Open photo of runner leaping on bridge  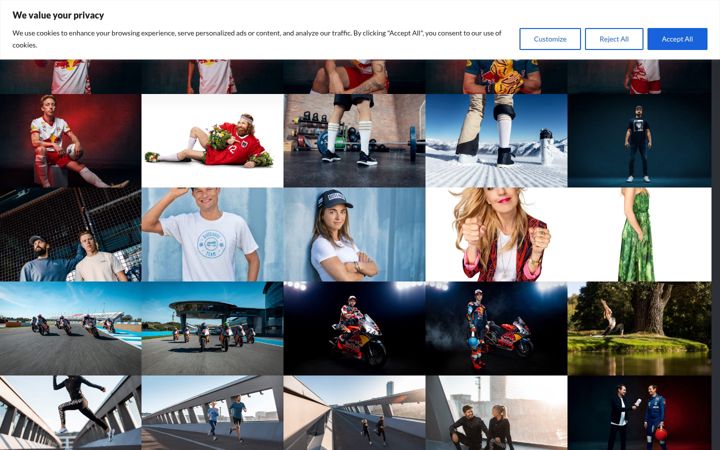pos(70,413)
